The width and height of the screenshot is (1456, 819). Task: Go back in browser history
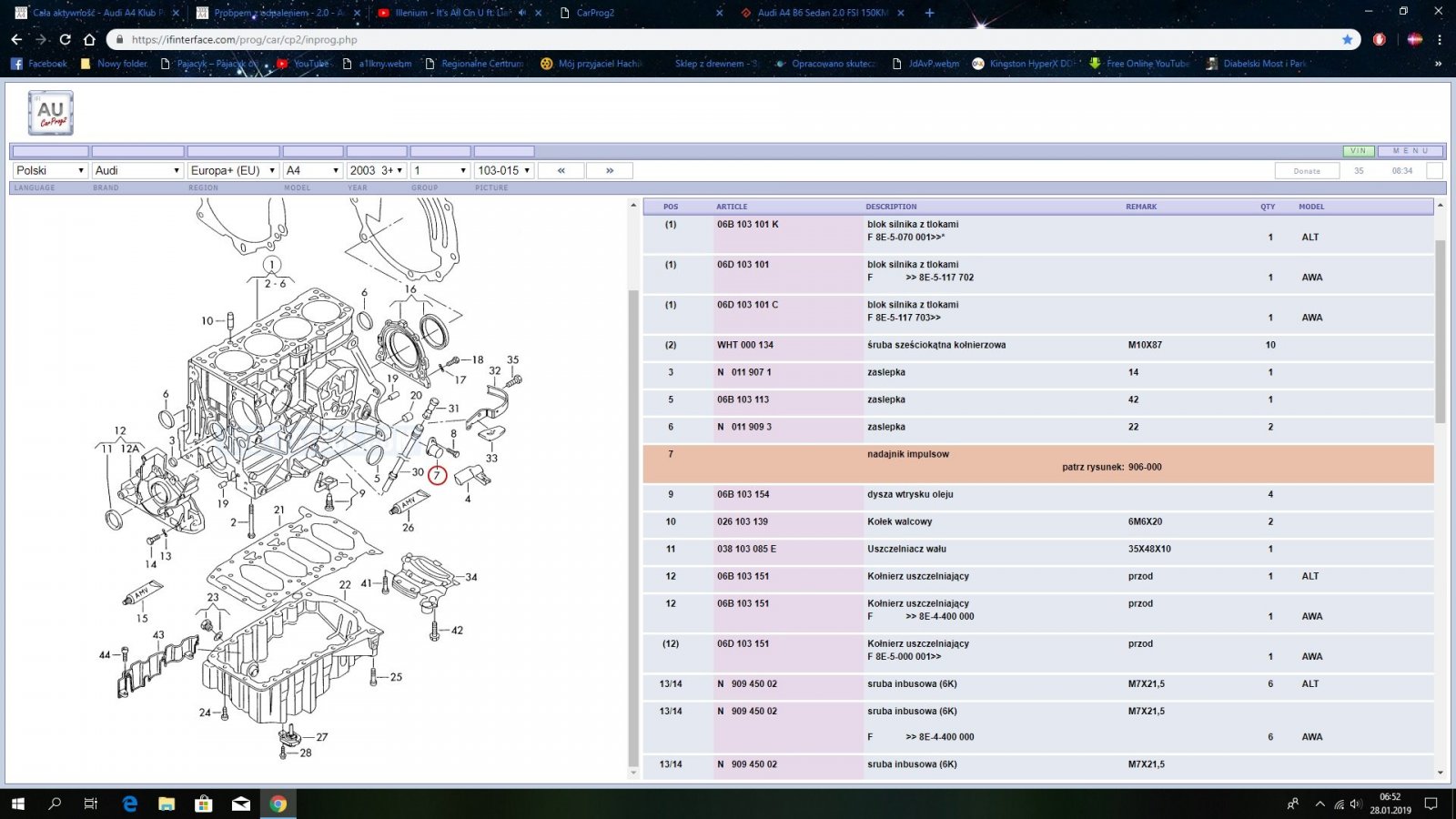(x=16, y=39)
